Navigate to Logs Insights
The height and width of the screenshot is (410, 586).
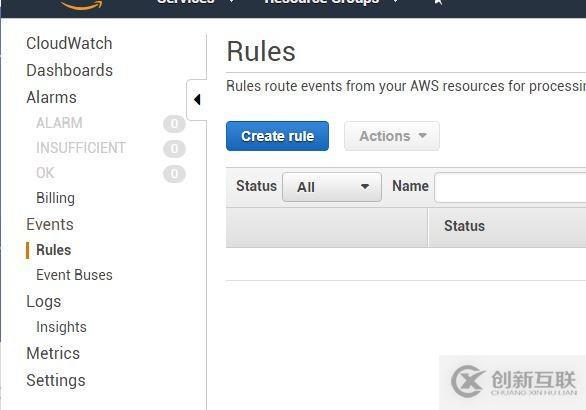point(61,327)
